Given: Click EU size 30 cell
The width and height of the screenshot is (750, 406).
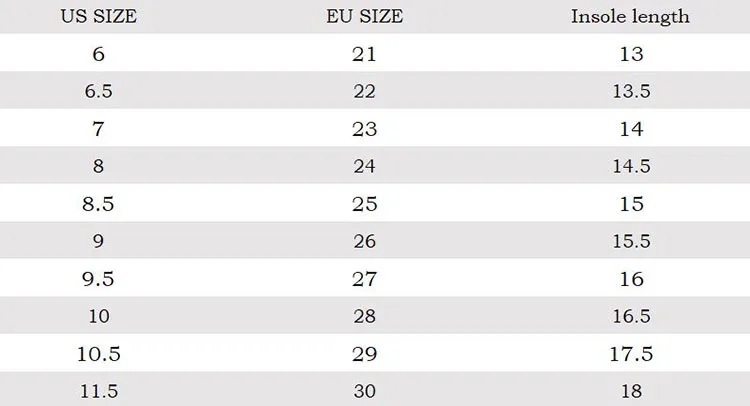Looking at the screenshot, I should click(x=364, y=392).
